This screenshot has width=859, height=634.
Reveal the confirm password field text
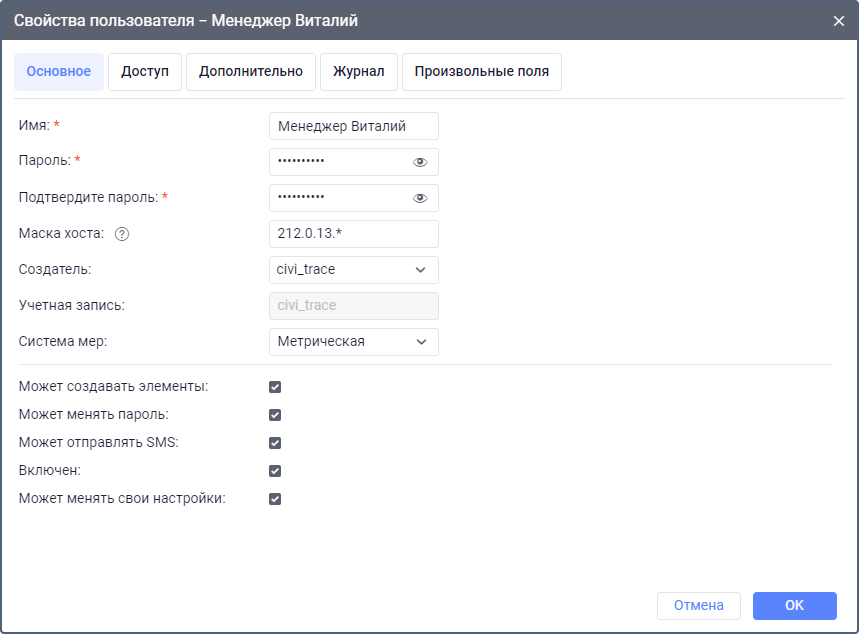click(x=420, y=198)
